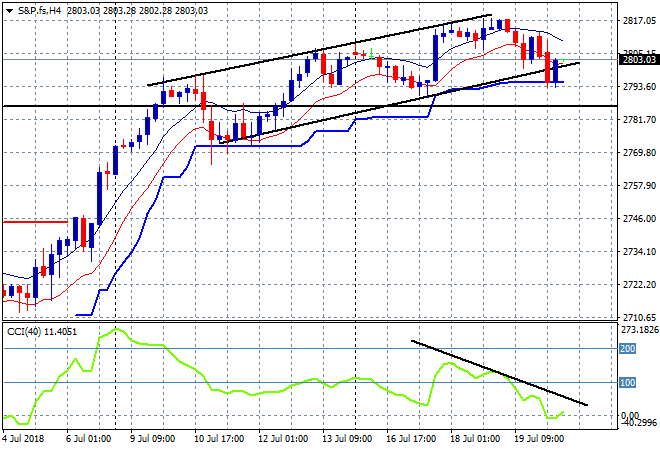Viewport: 660px width, 450px height.
Task: Select the short red horizontal line near 2746
Action: tap(35, 222)
